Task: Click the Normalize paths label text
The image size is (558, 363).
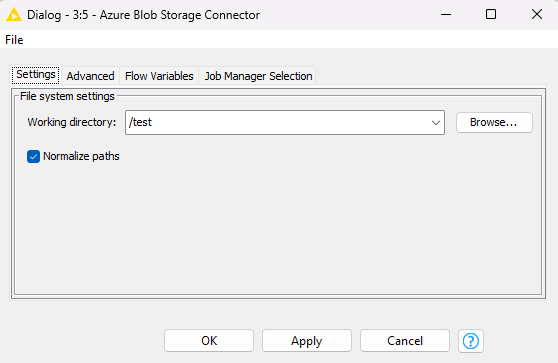Action: (81, 156)
